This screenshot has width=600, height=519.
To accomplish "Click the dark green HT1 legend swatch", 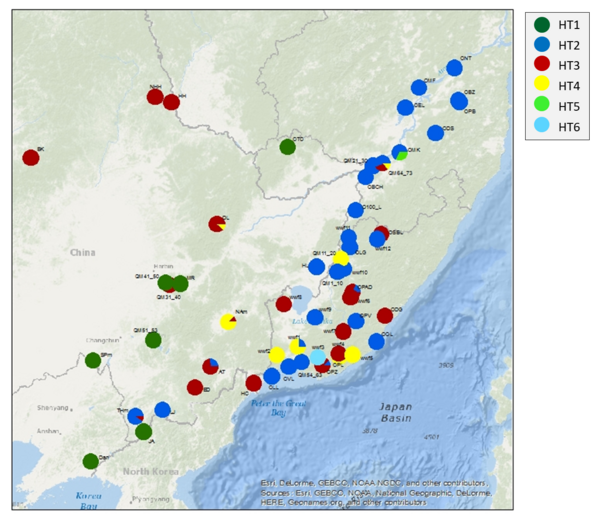I will [x=543, y=25].
